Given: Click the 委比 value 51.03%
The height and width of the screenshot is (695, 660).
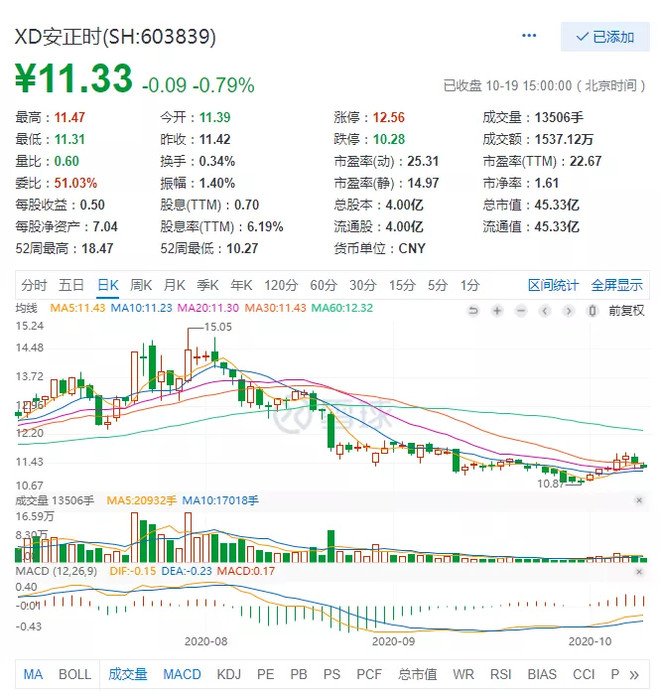Looking at the screenshot, I should (x=75, y=183).
